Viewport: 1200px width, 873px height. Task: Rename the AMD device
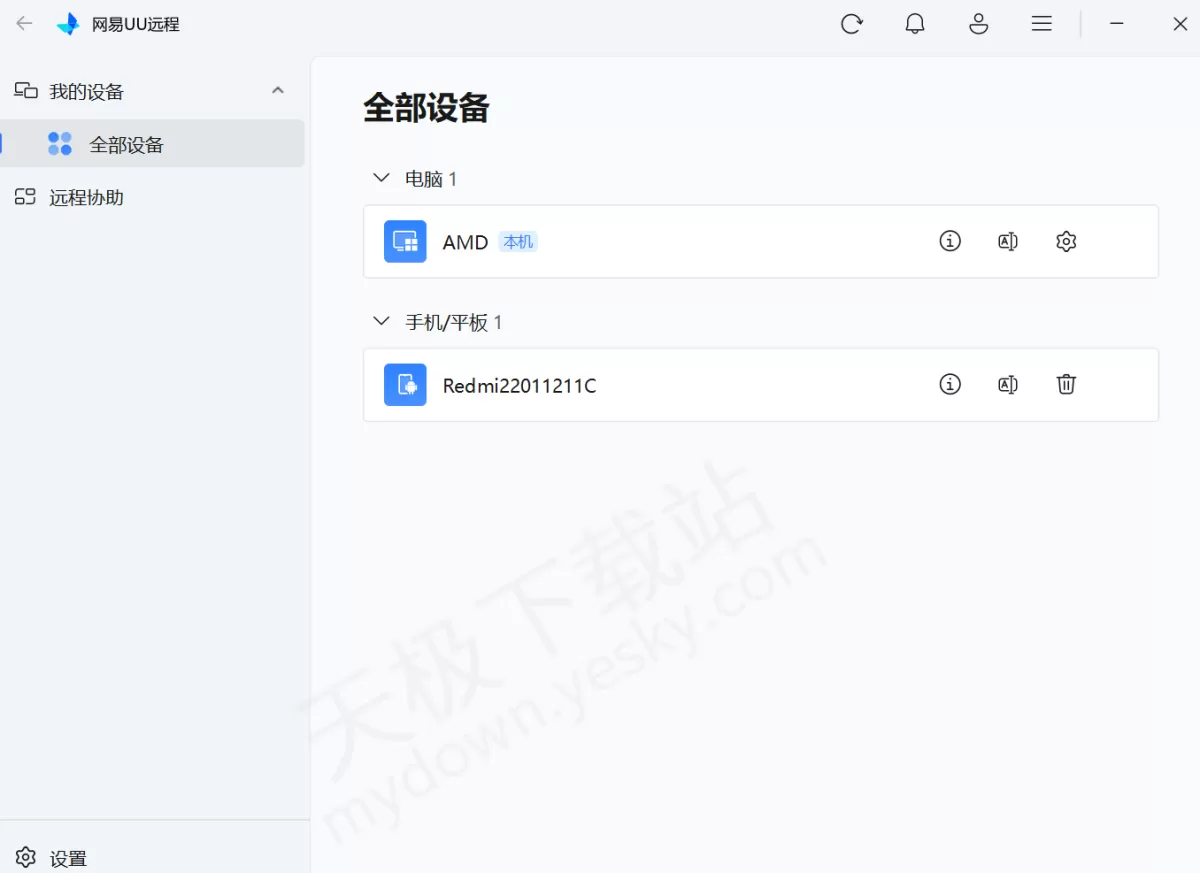[x=1008, y=241]
